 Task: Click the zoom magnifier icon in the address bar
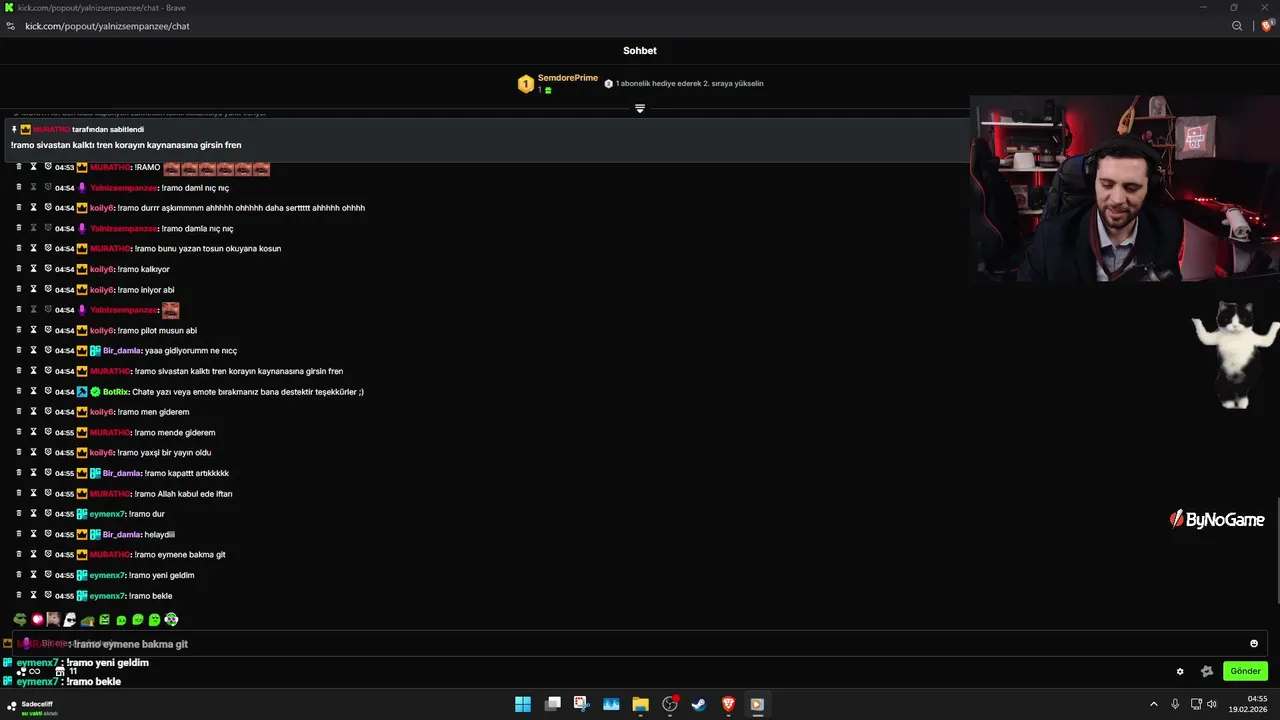tap(1237, 26)
